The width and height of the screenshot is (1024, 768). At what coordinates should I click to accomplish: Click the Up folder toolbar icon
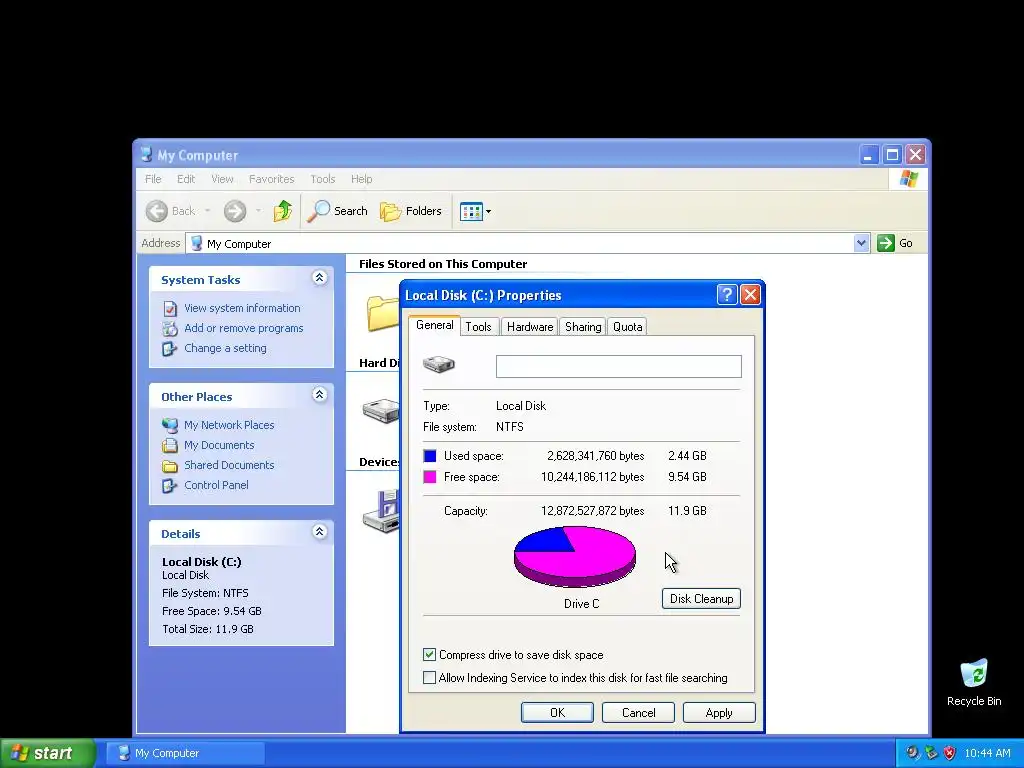[x=282, y=211]
